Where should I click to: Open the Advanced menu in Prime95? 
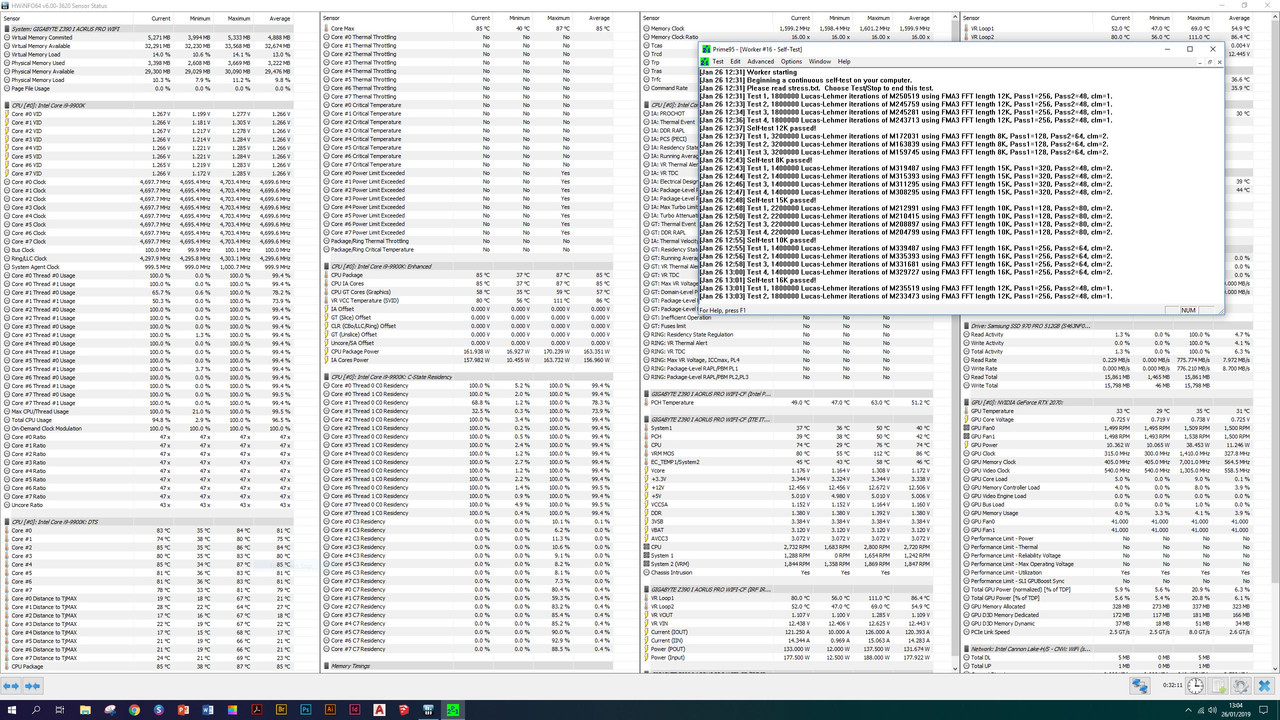tap(761, 61)
